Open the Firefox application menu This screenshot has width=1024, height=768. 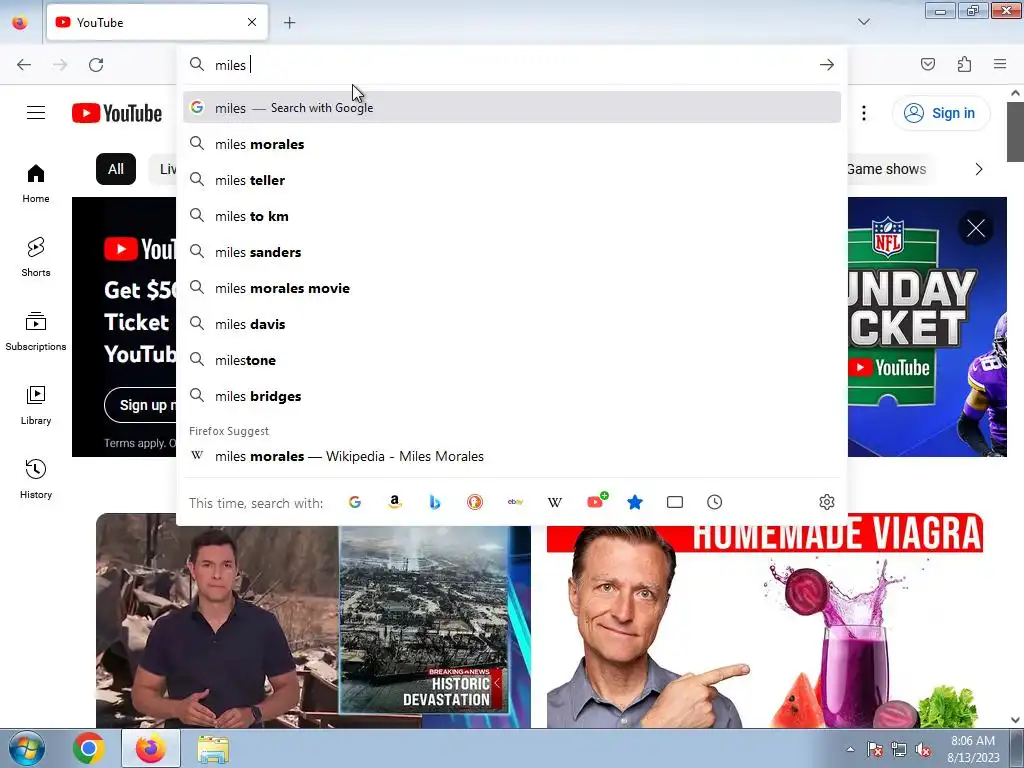1000,64
